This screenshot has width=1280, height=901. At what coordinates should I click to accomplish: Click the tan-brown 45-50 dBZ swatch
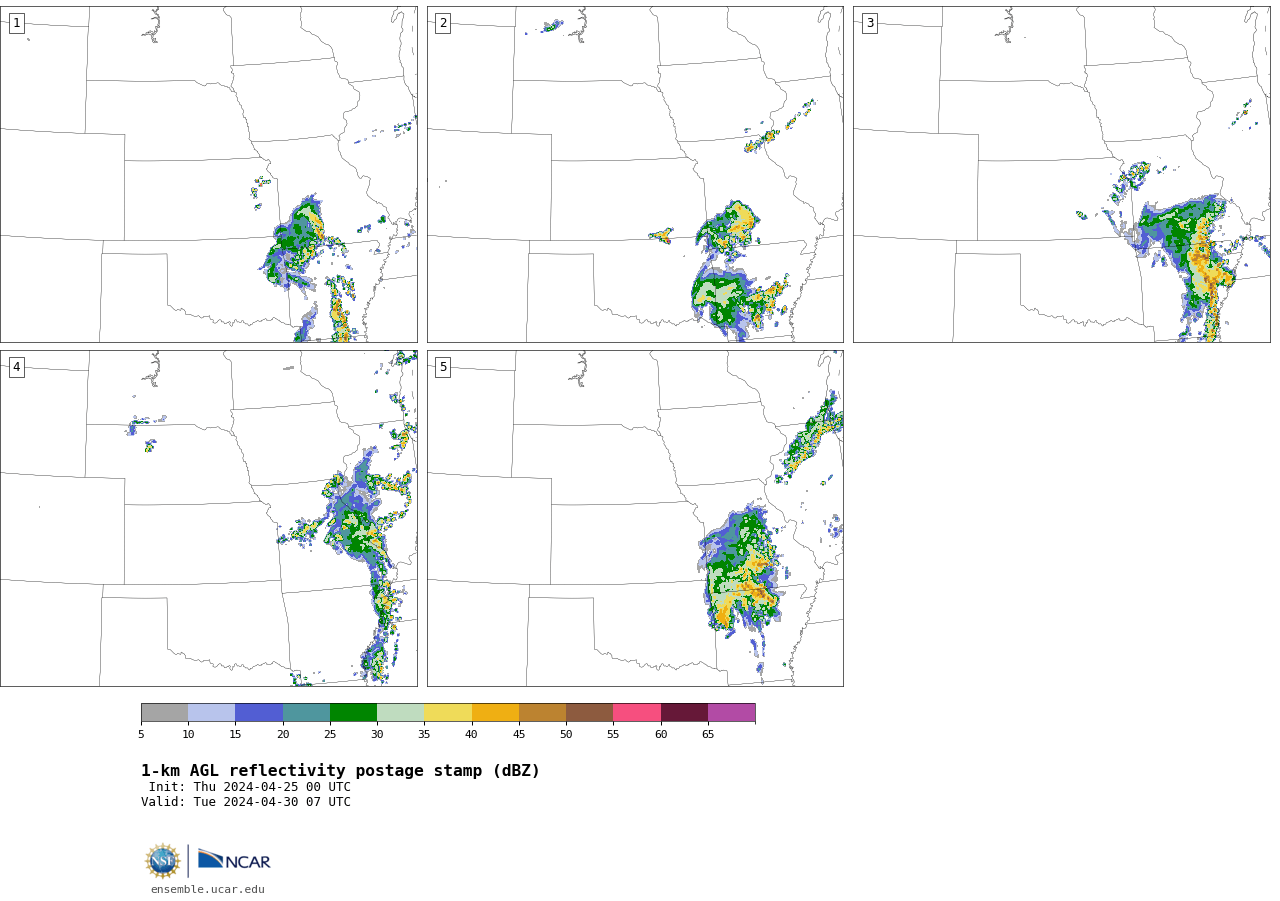[542, 712]
